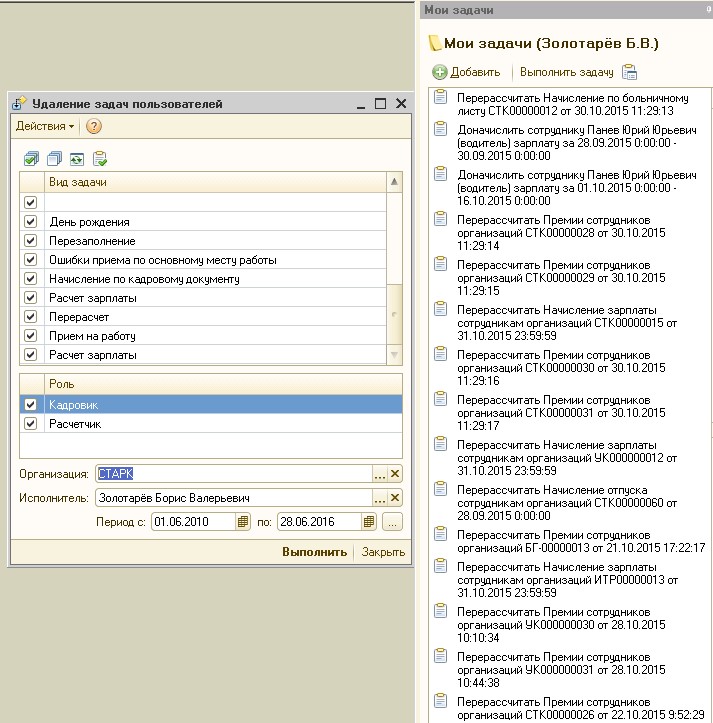
Task: Uncheck the День рождения task type
Action: [30, 221]
